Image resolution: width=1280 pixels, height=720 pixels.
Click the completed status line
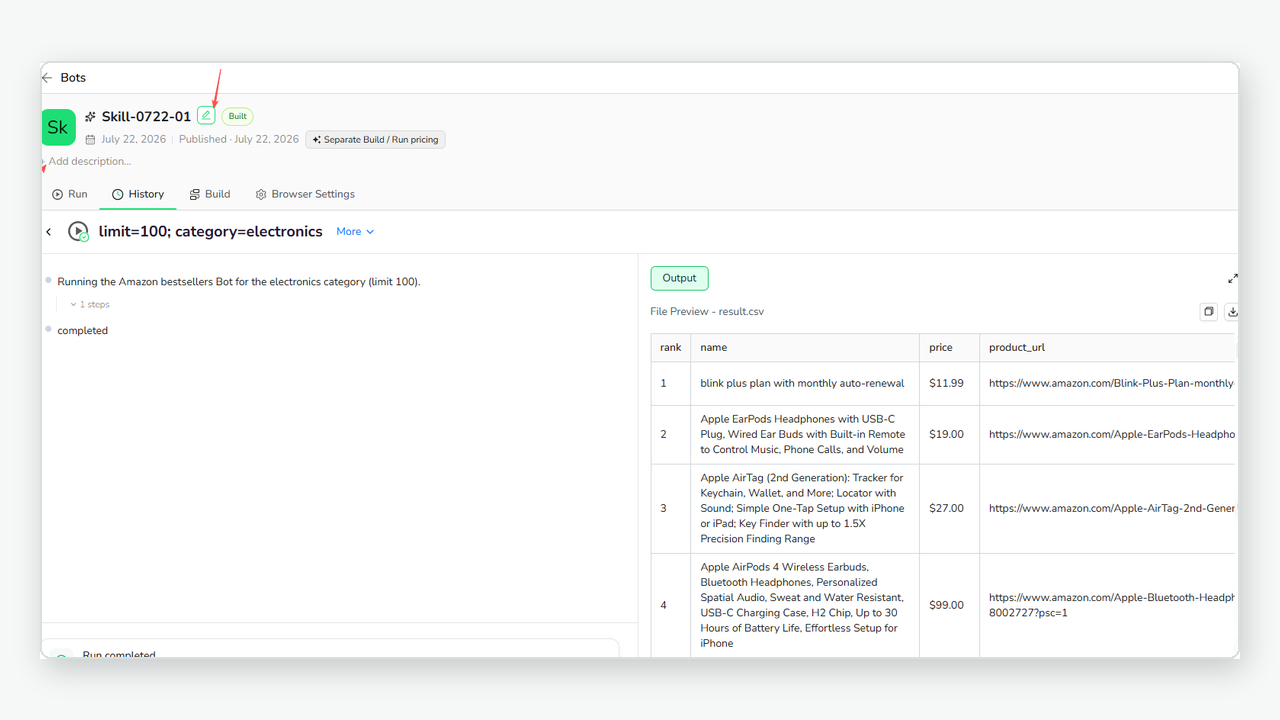tap(83, 330)
